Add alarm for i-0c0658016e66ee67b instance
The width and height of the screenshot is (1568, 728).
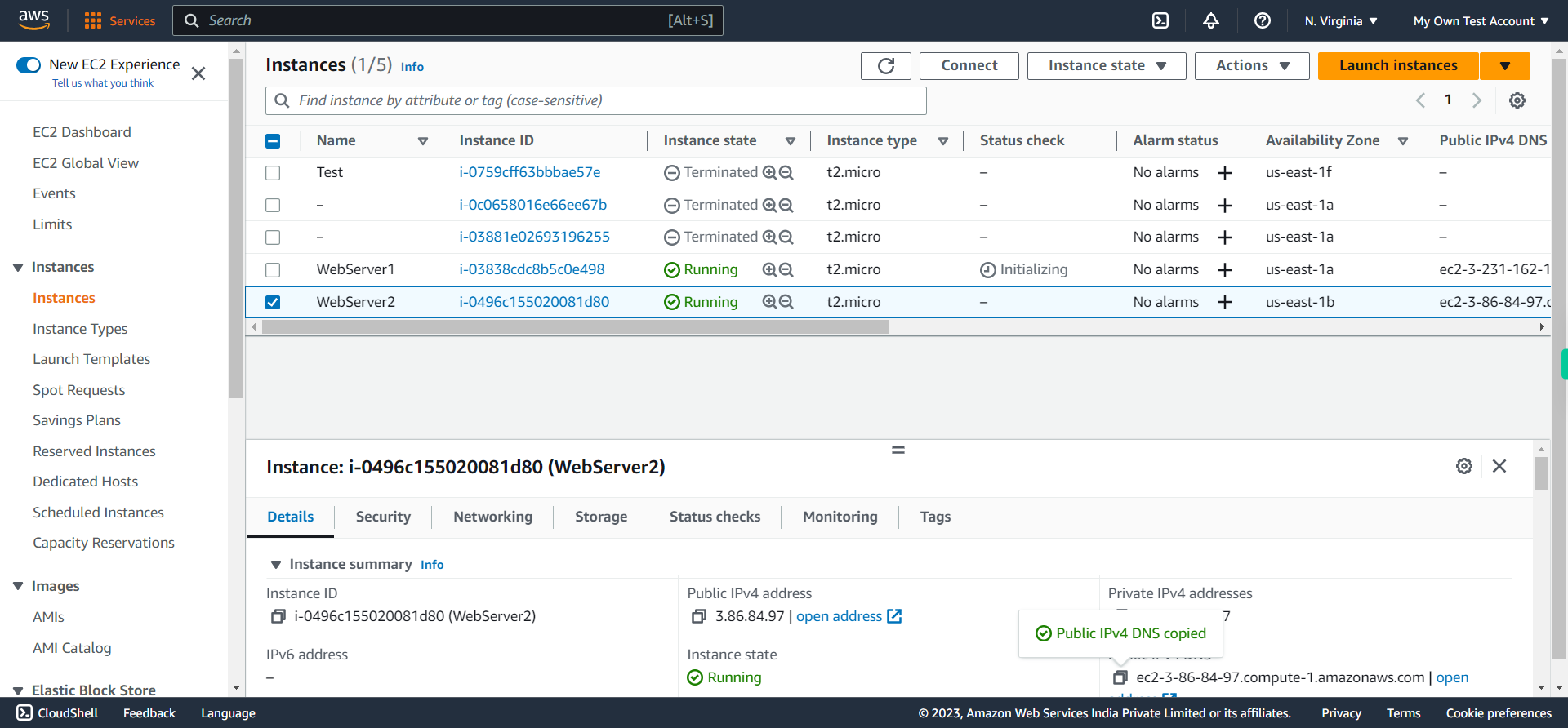[x=1225, y=206]
